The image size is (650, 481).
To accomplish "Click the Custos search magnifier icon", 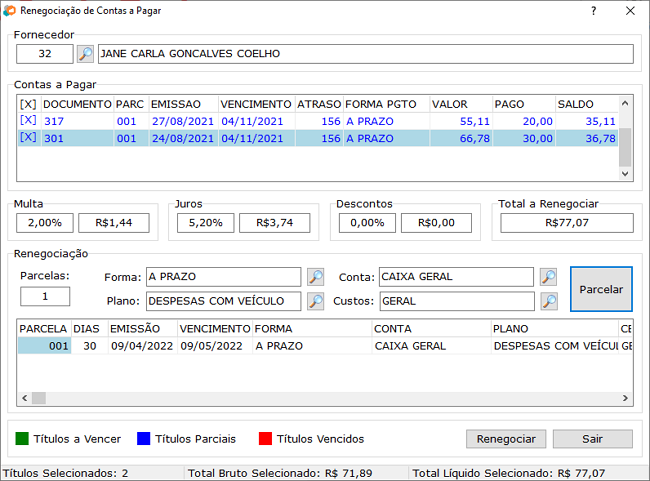I will click(548, 301).
